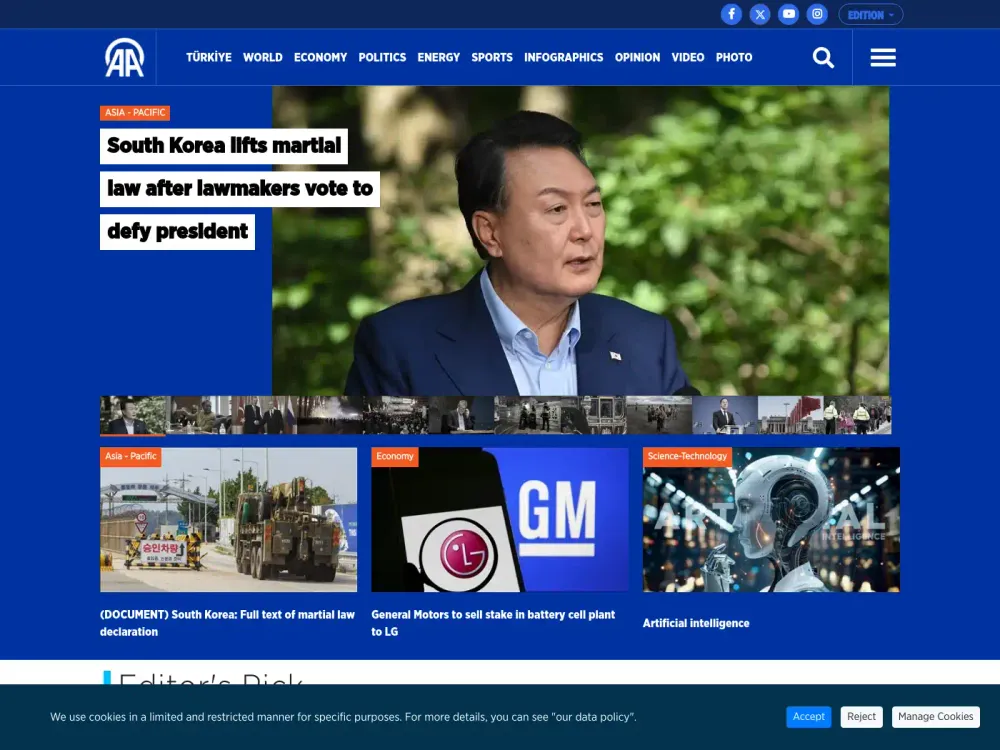Viewport: 1000px width, 750px height.
Task: Open the X (Twitter) social icon
Action: coord(760,14)
